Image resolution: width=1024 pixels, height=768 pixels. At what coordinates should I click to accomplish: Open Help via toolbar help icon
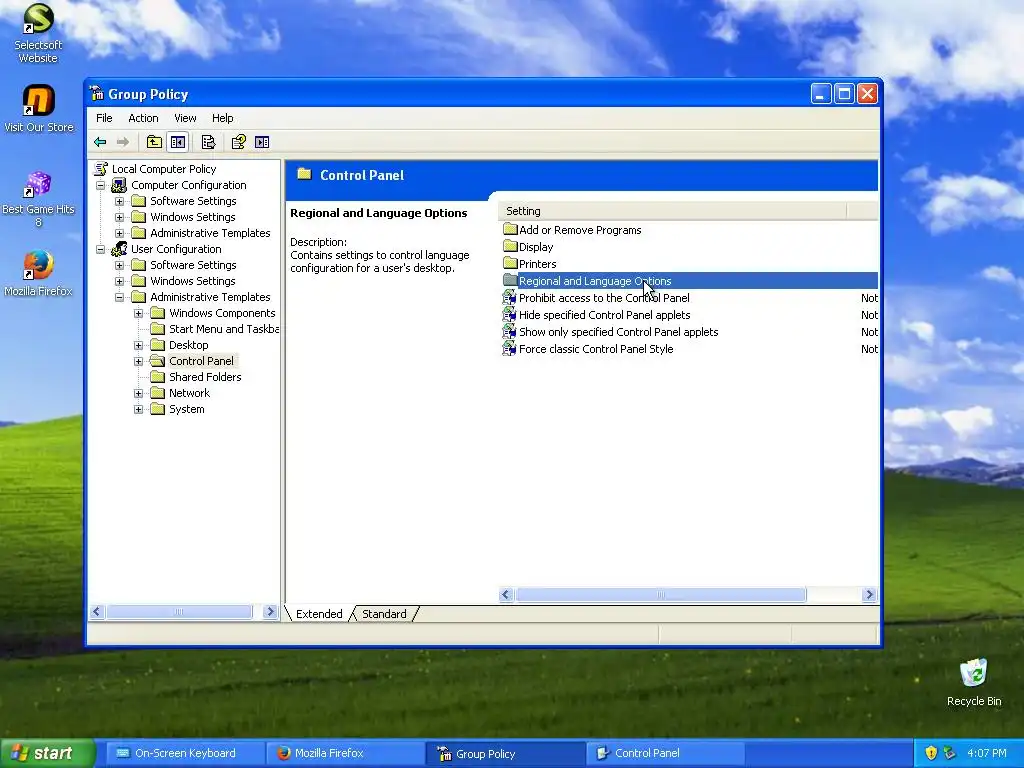tap(238, 142)
